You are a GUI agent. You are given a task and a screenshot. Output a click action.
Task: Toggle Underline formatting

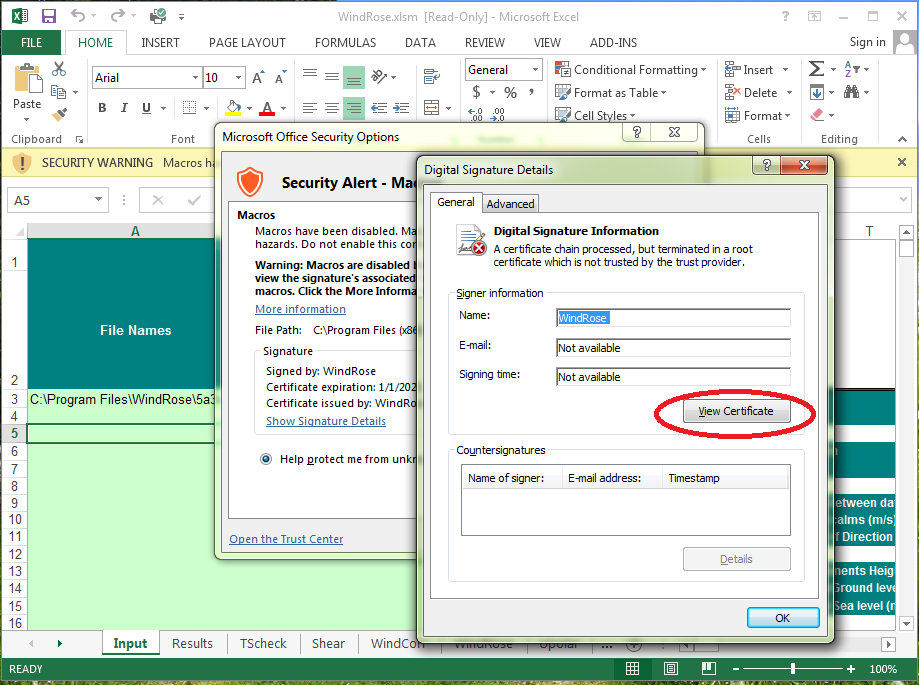coord(146,108)
